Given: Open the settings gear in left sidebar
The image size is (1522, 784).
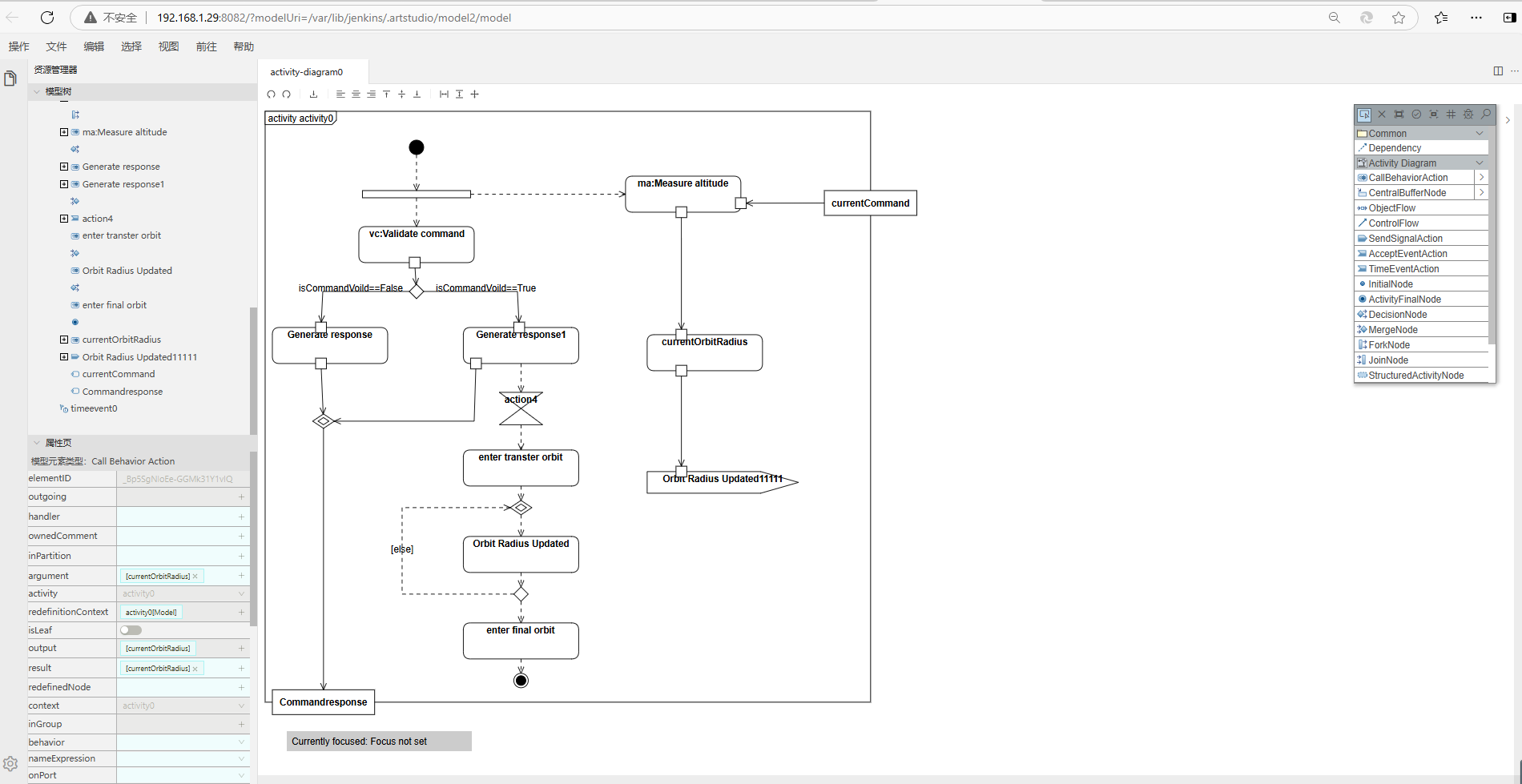Looking at the screenshot, I should click(10, 764).
